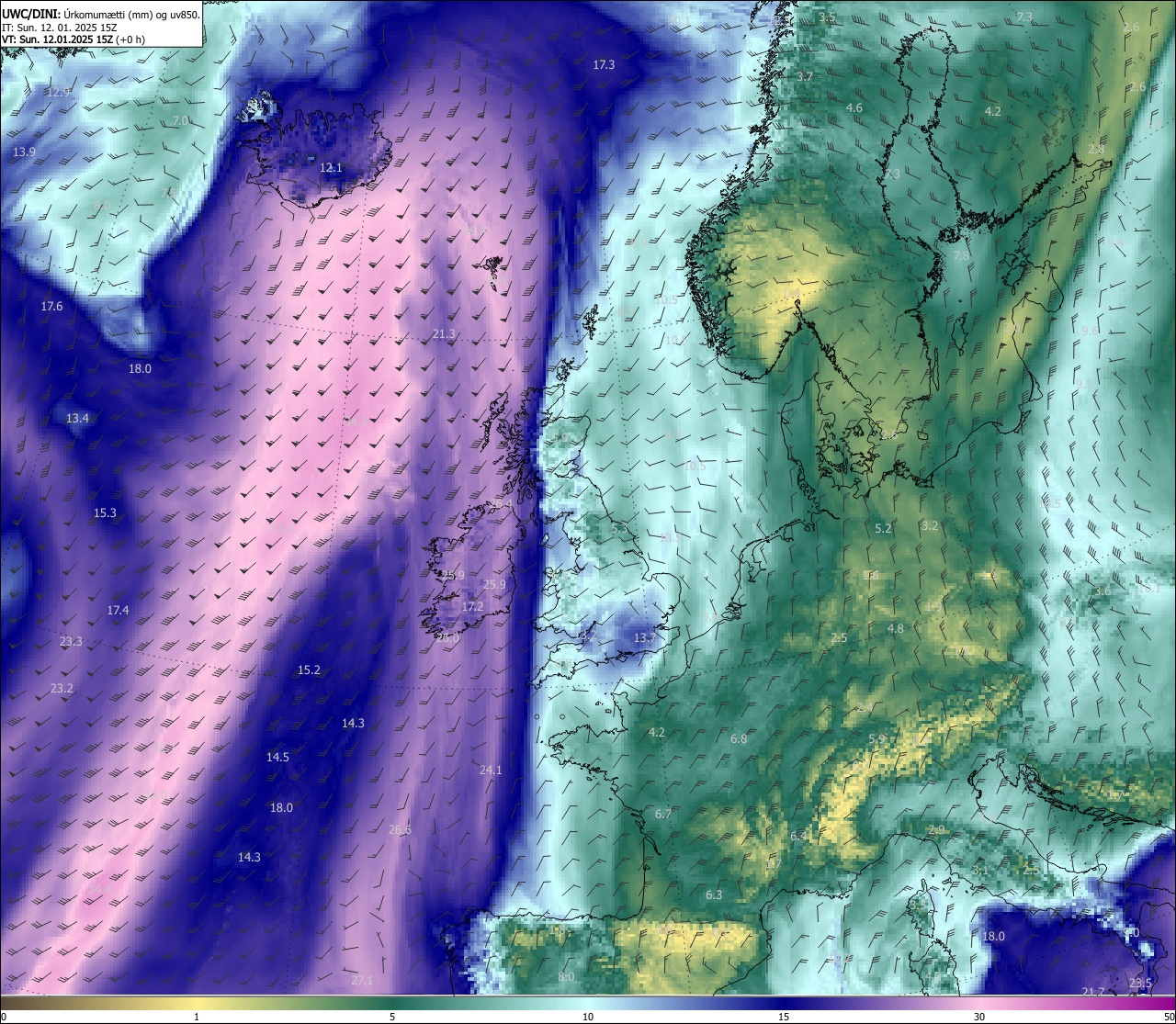Click the 6.3 value over southern France
1176x1024 pixels.
click(714, 895)
